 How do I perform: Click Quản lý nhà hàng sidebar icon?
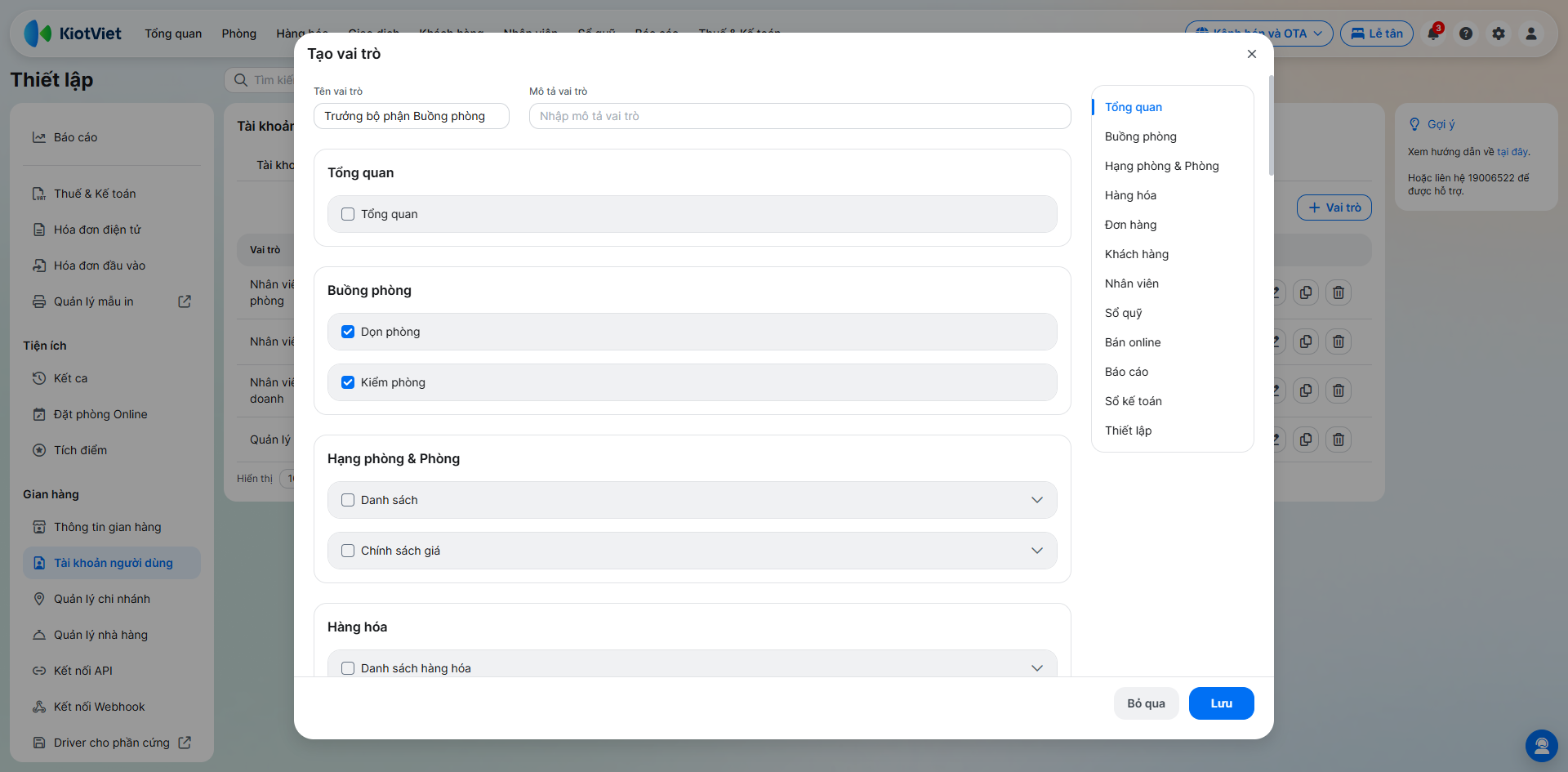tap(39, 635)
